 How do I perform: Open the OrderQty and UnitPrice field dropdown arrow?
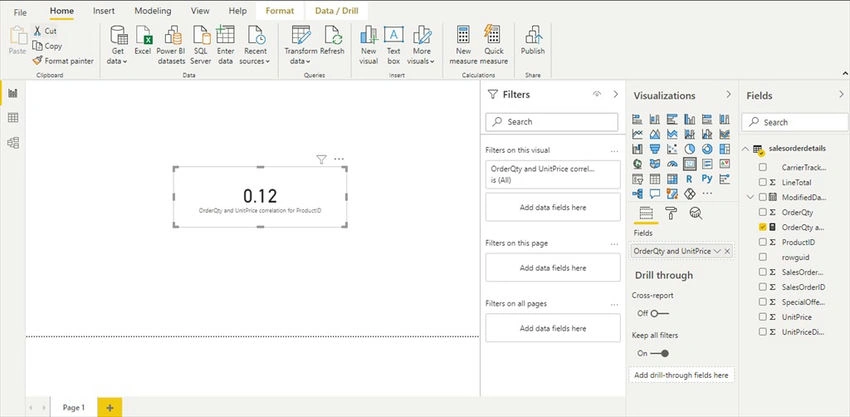tap(718, 251)
